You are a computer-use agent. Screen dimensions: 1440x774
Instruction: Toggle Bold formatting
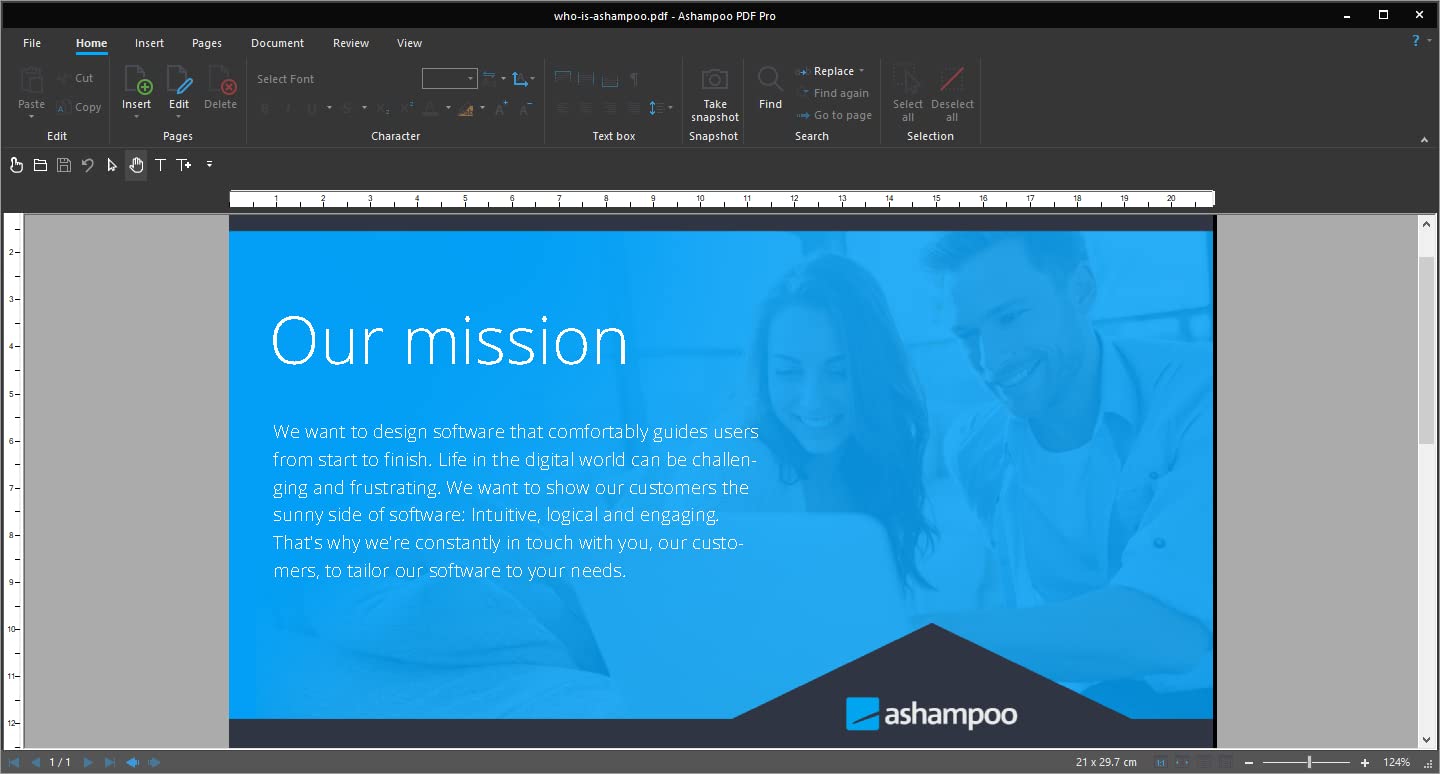(x=265, y=108)
